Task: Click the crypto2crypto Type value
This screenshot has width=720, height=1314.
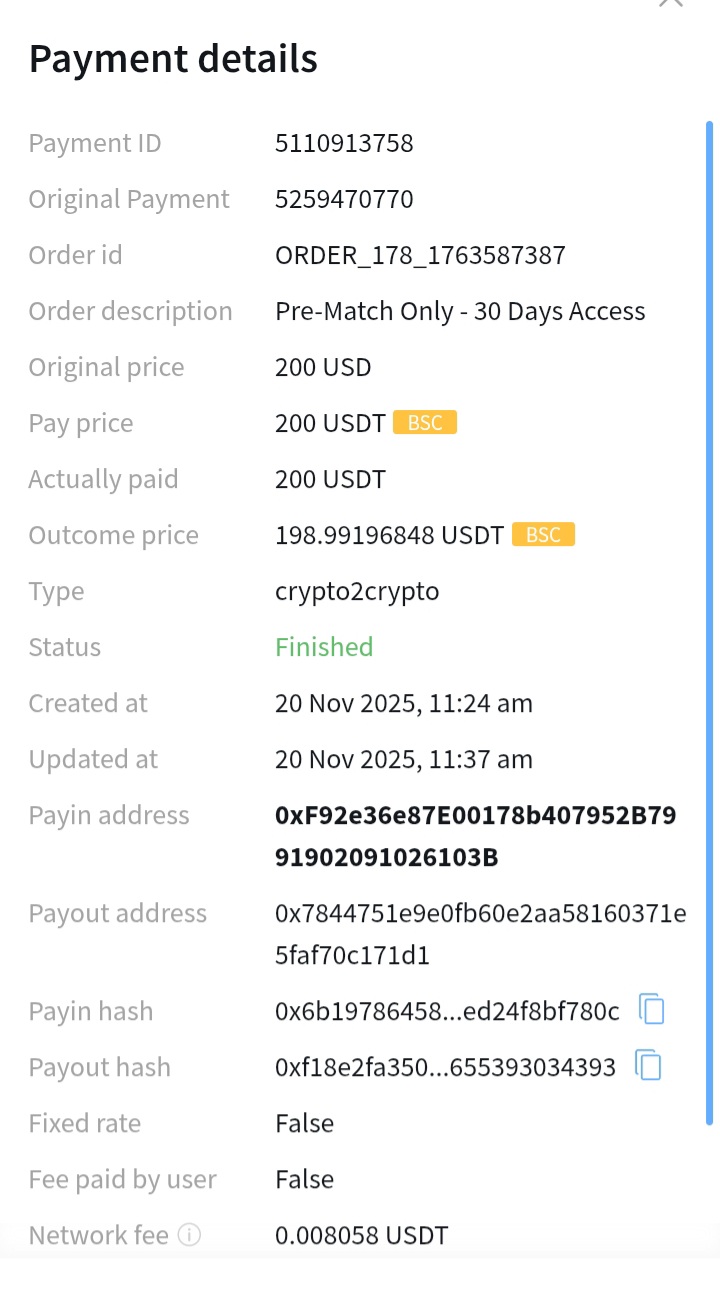Action: [x=357, y=591]
